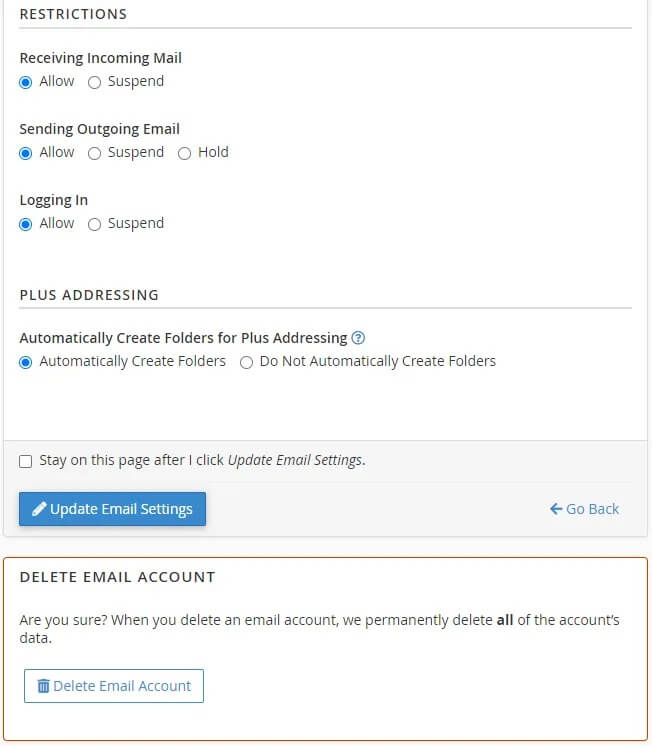Allow Sending Outgoing Email
Viewport: 652px width, 746px height.
click(x=26, y=153)
